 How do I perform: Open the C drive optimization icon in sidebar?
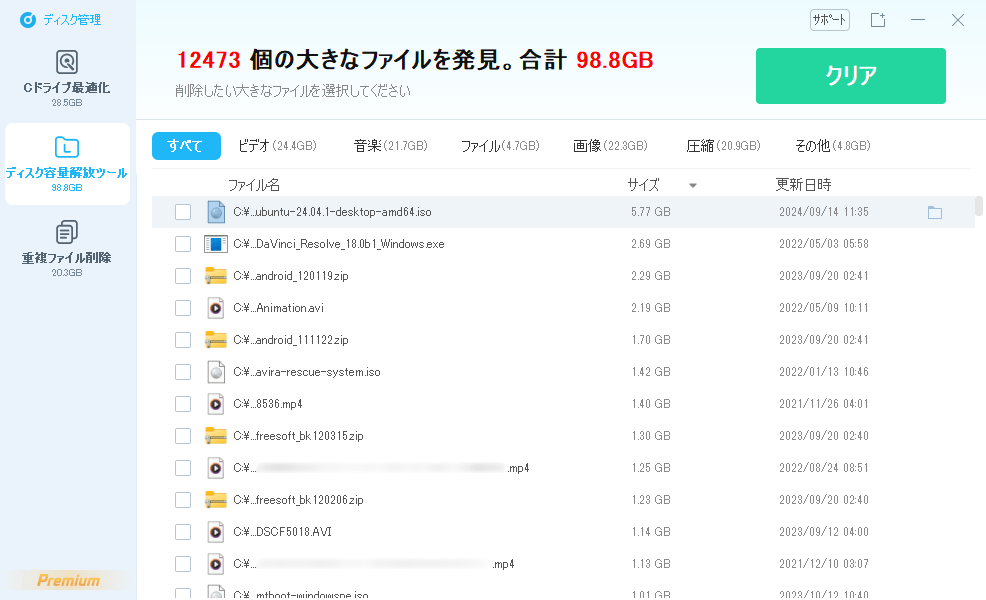point(67,62)
